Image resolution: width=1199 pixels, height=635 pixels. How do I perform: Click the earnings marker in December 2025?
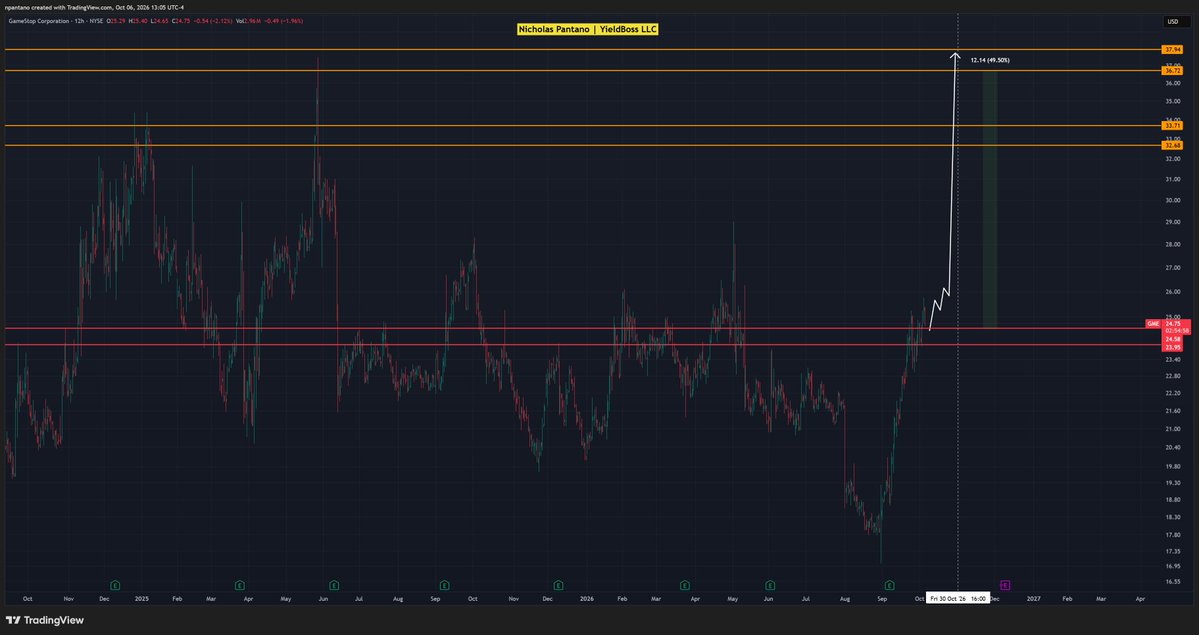[558, 585]
